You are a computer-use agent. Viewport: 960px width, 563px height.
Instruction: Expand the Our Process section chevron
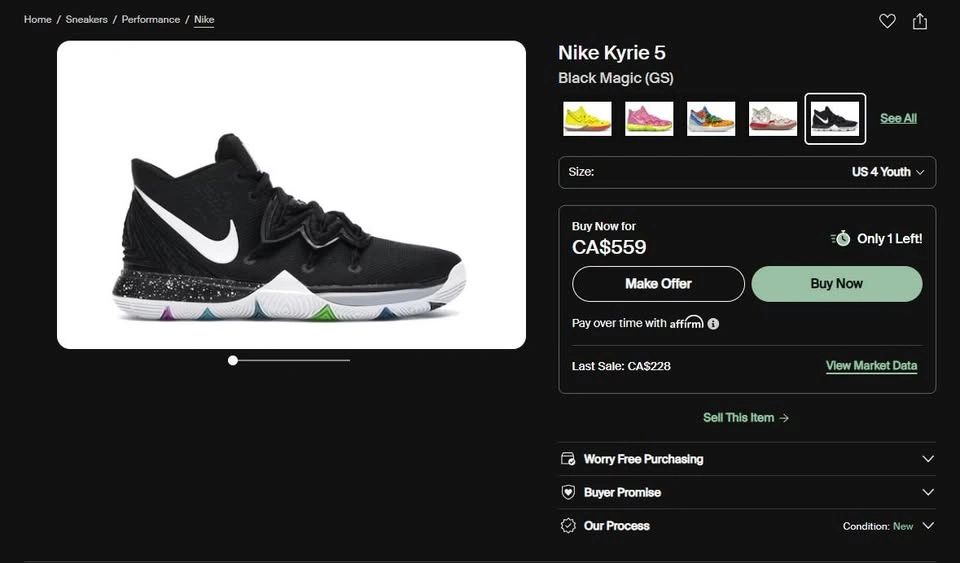928,526
